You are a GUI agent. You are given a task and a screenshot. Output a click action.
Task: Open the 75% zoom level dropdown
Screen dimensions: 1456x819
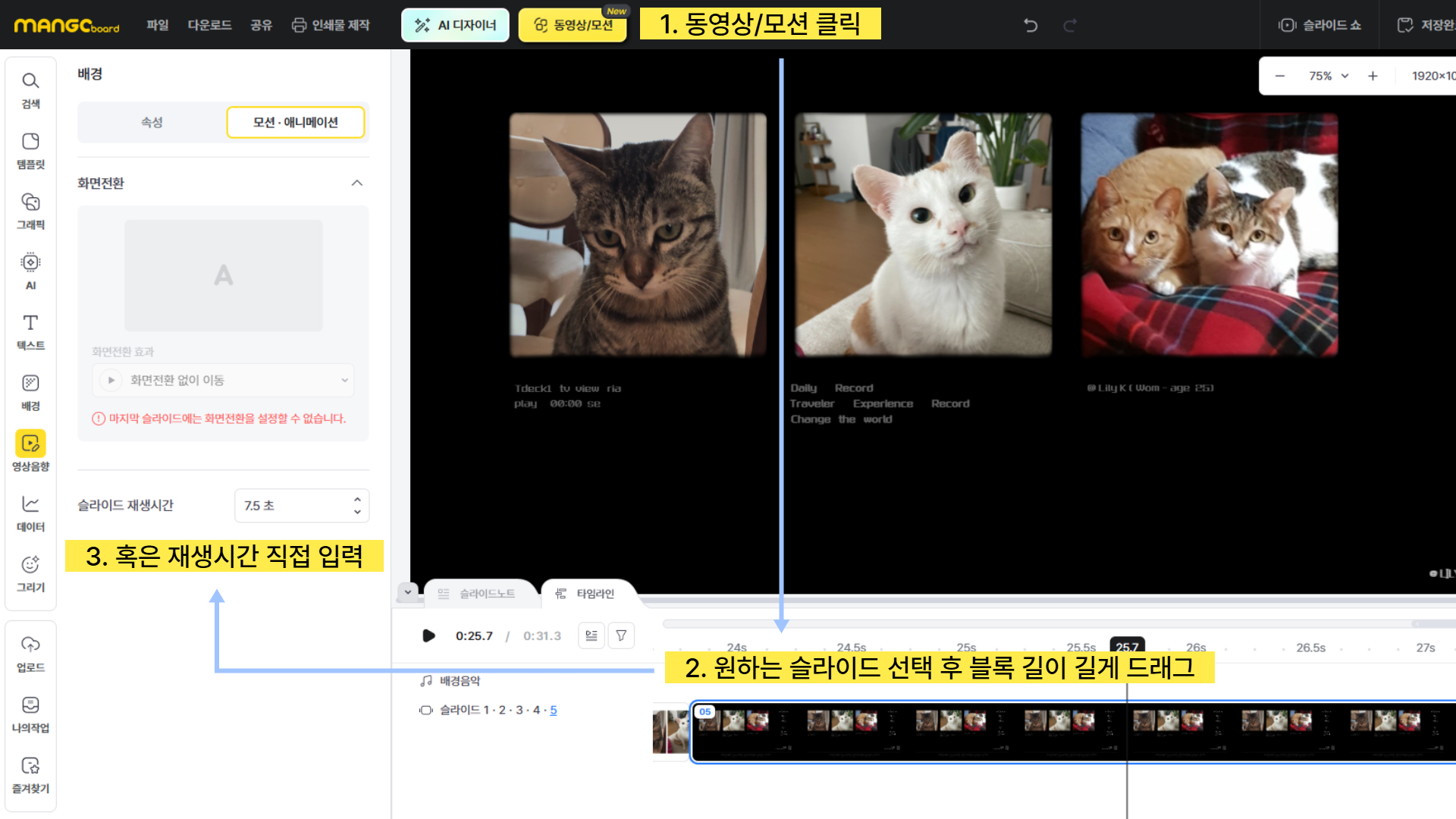click(x=1329, y=76)
